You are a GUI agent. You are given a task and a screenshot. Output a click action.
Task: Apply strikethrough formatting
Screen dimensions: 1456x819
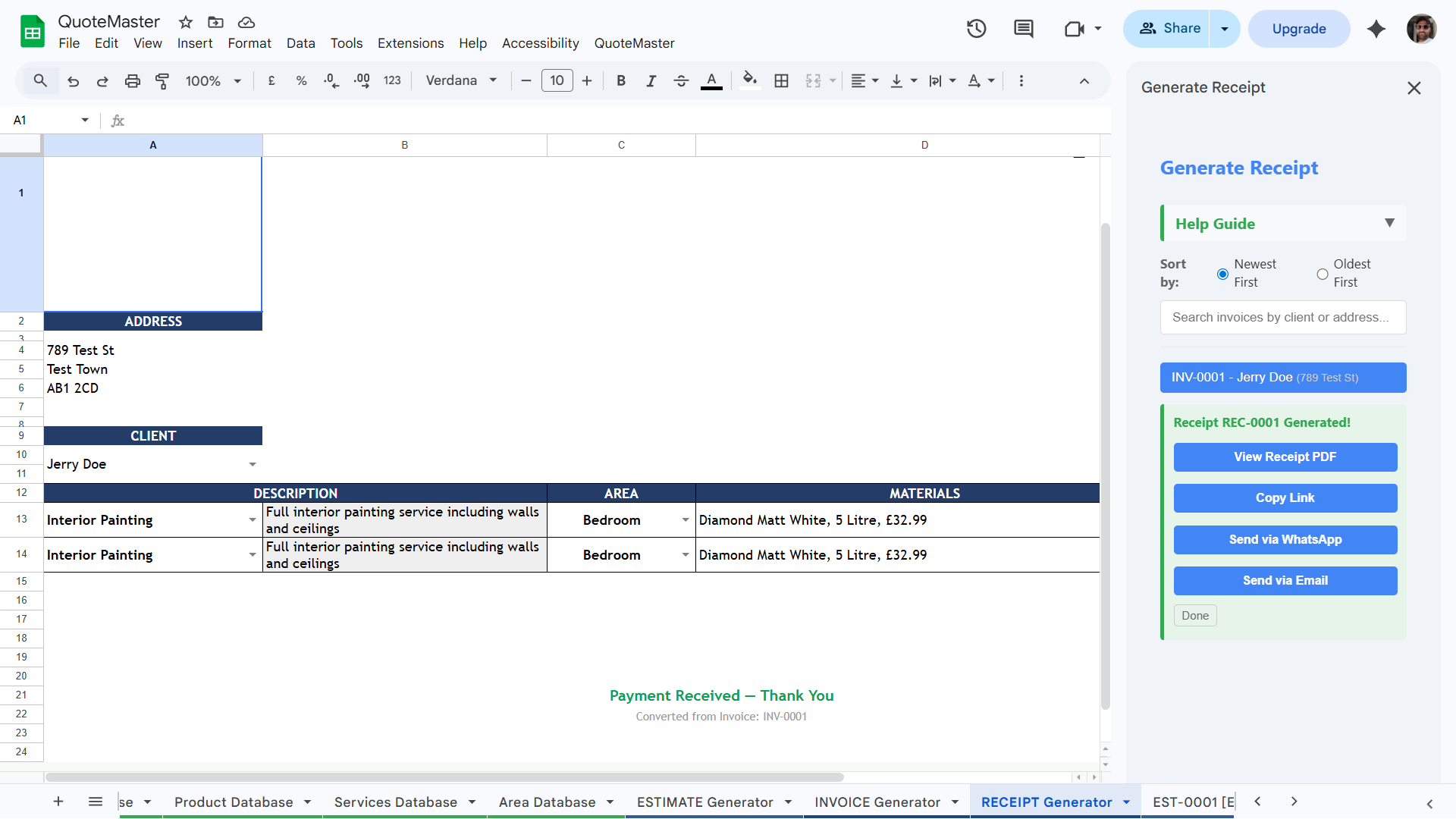(x=681, y=80)
